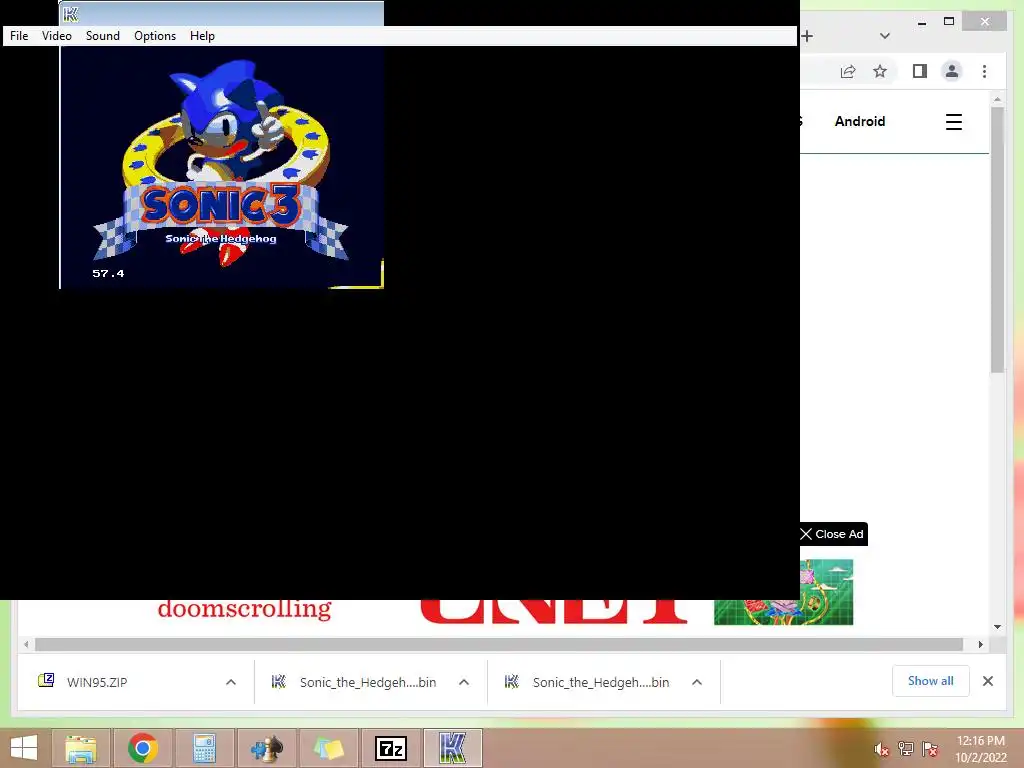The image size is (1024, 768).
Task: Open the Sound menu
Action: click(x=103, y=36)
